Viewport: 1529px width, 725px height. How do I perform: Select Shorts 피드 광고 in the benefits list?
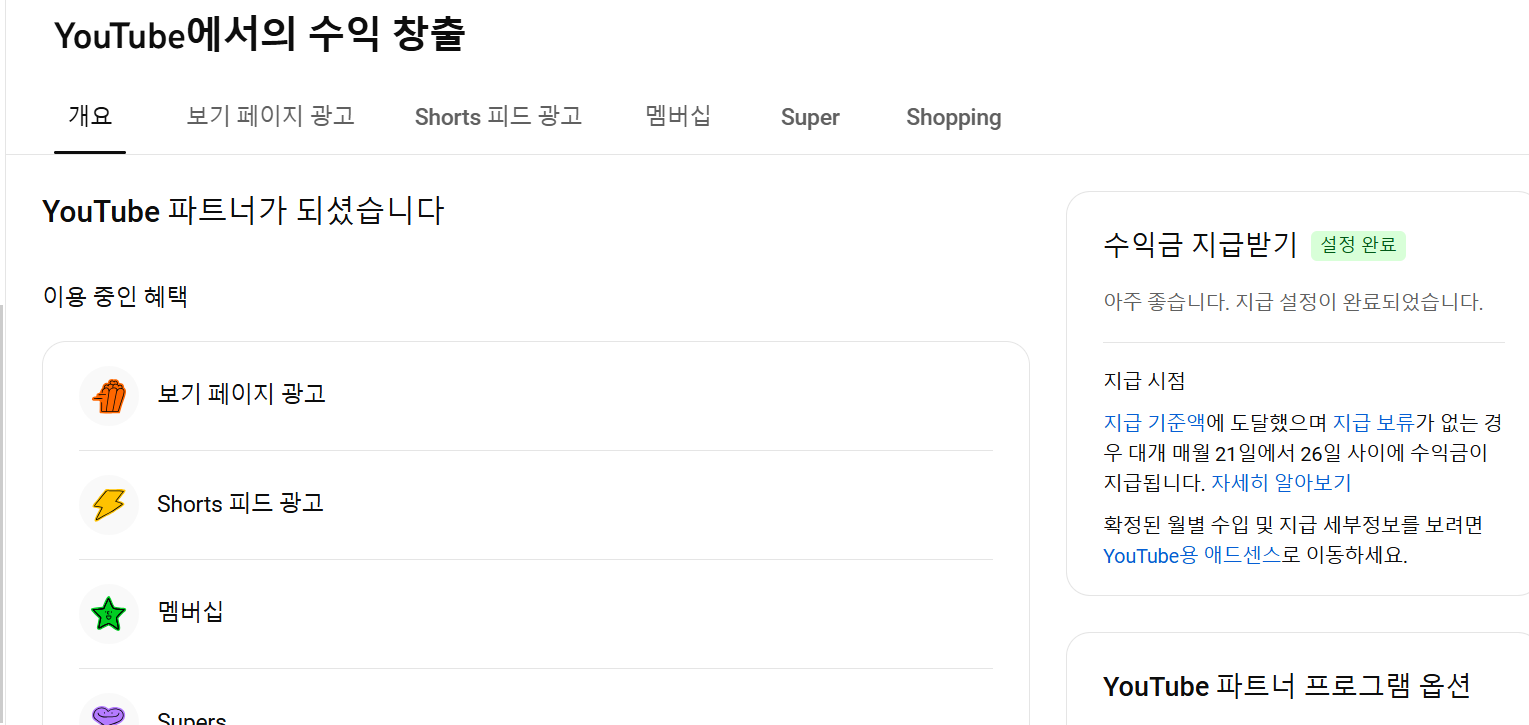point(240,503)
